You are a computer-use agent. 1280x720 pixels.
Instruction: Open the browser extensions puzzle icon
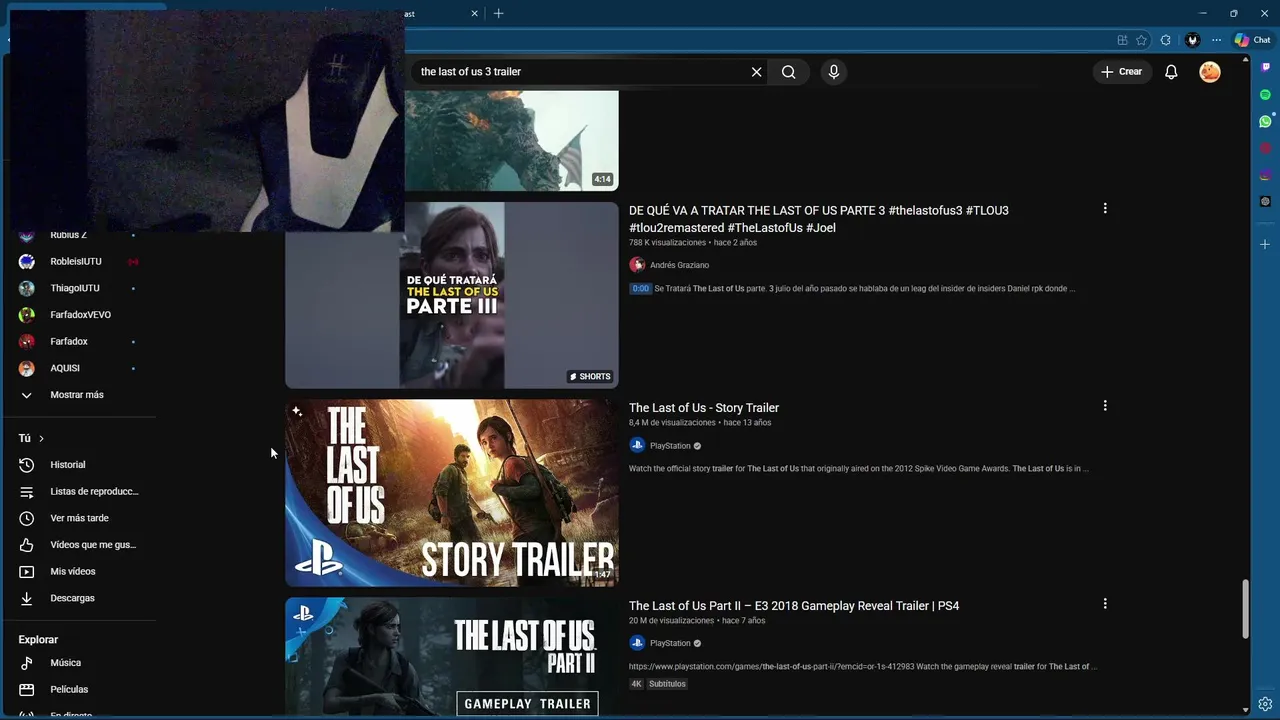click(x=1166, y=40)
